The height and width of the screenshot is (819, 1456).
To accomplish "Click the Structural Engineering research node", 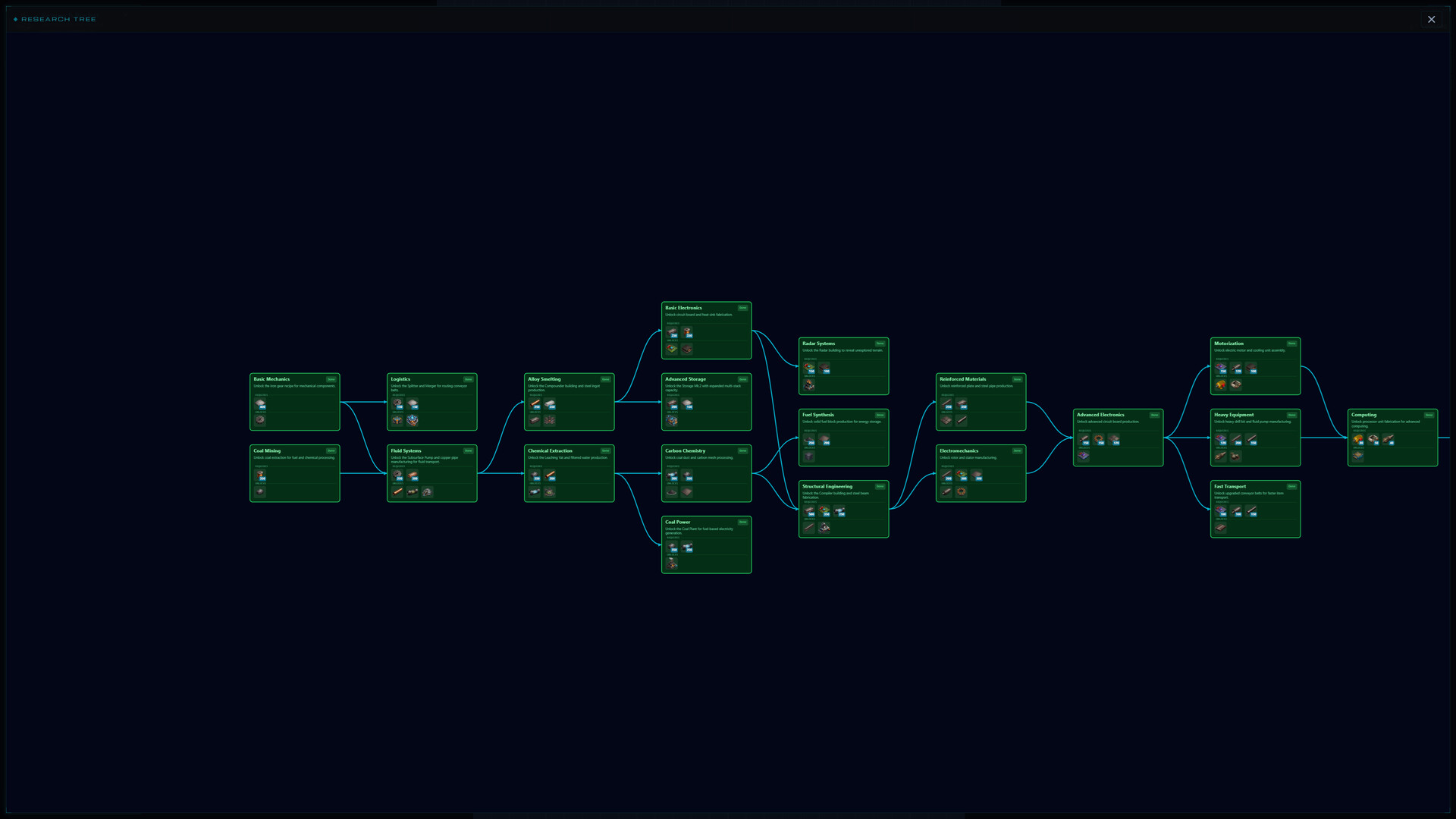I will (843, 510).
